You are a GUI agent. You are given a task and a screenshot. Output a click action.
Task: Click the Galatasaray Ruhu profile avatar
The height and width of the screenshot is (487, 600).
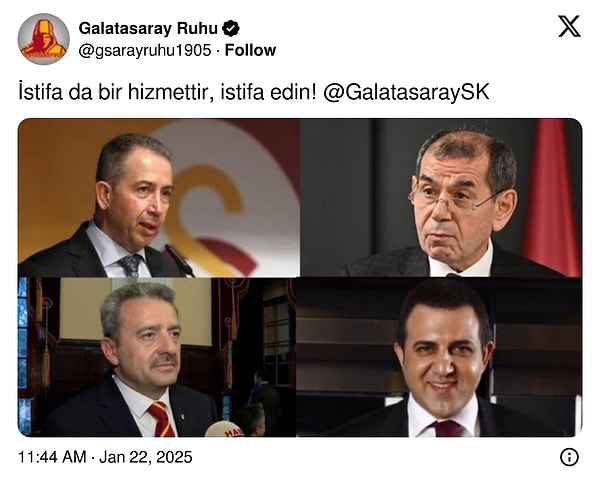(44, 39)
